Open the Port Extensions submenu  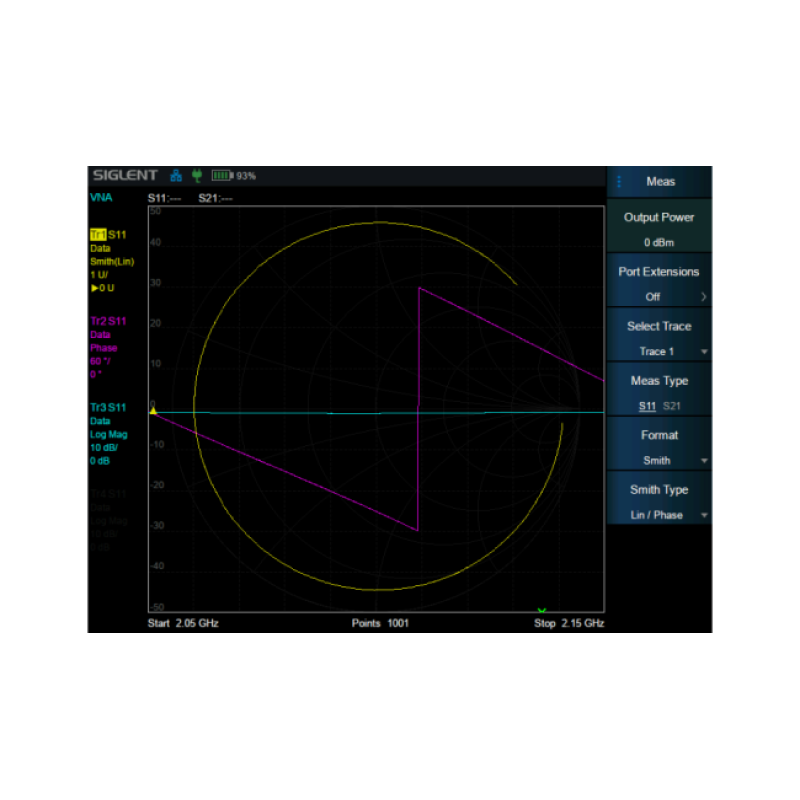[x=660, y=284]
